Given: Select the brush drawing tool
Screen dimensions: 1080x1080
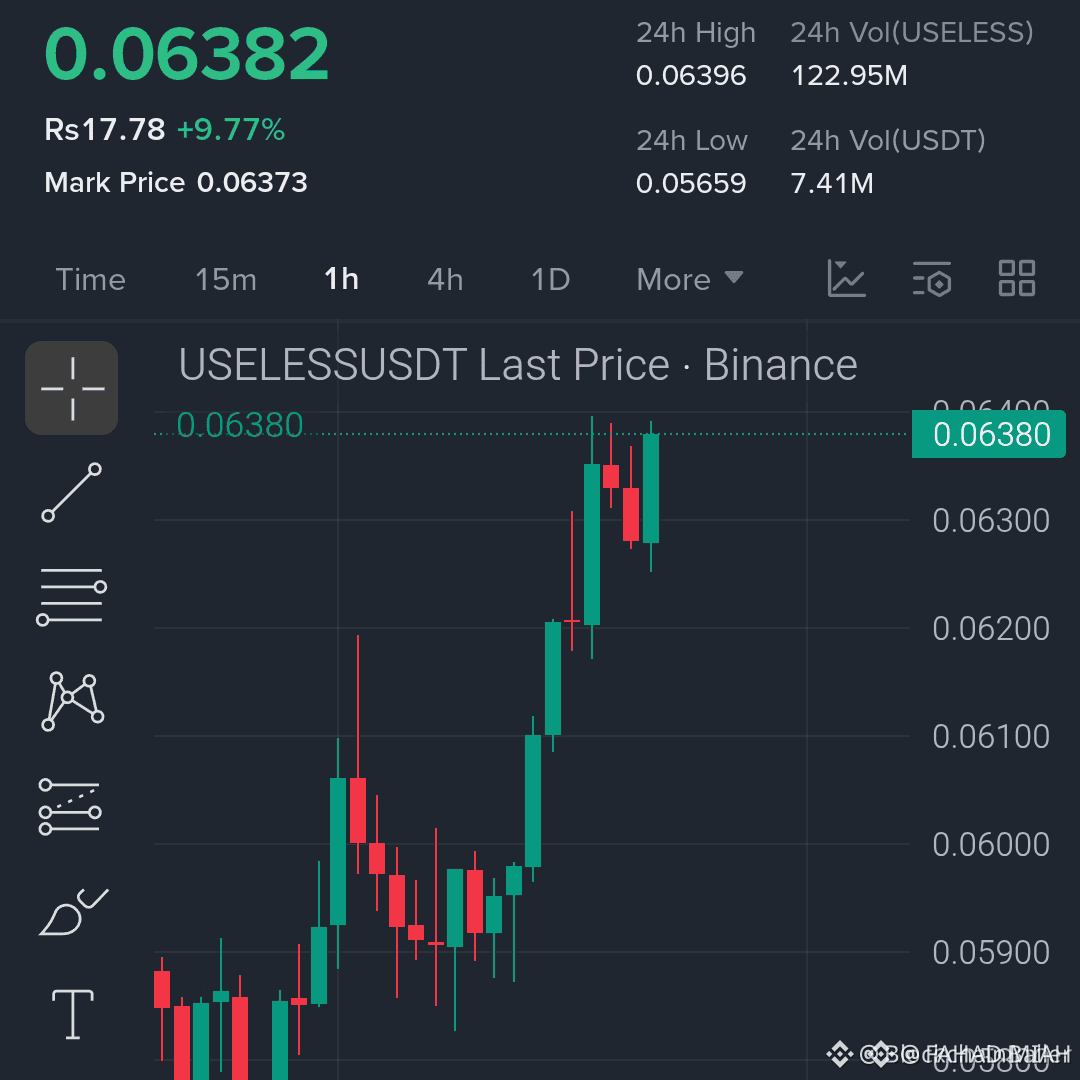Looking at the screenshot, I should click(x=73, y=911).
